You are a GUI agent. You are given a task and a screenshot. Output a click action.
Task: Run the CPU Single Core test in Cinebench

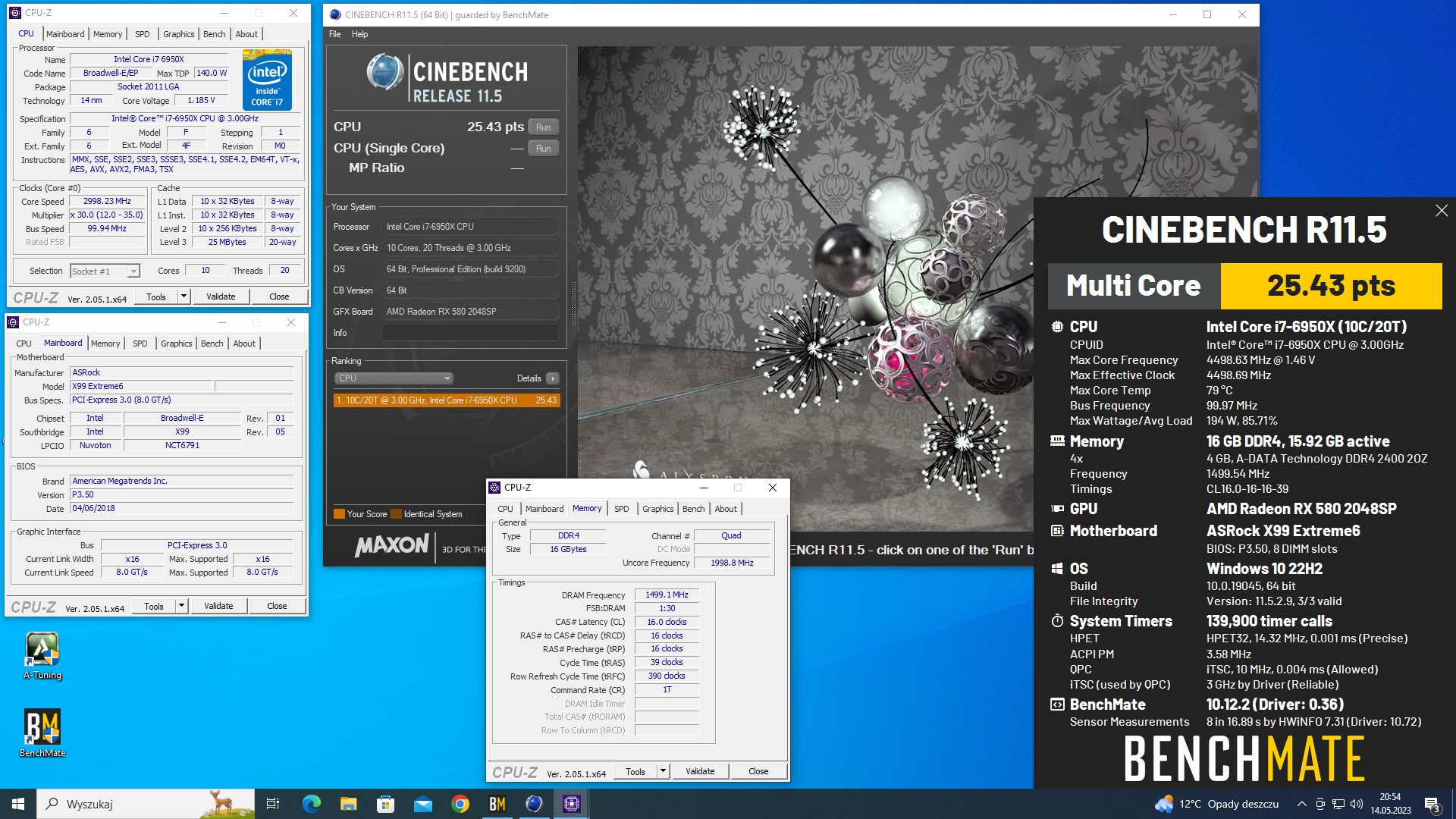click(544, 149)
